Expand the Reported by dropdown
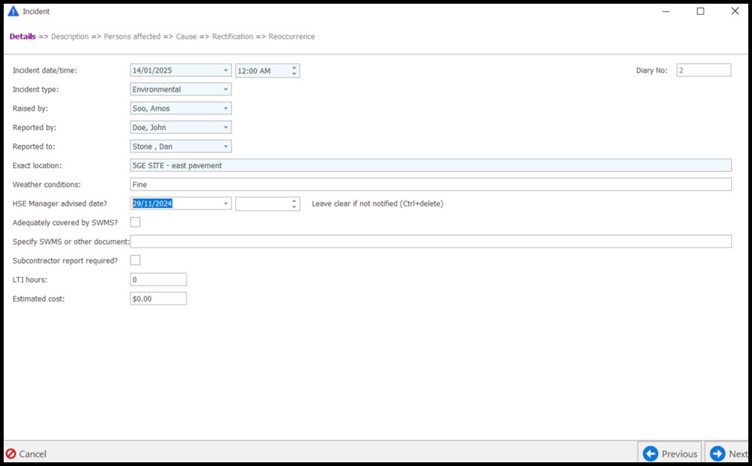Image resolution: width=752 pixels, height=466 pixels. tap(226, 128)
